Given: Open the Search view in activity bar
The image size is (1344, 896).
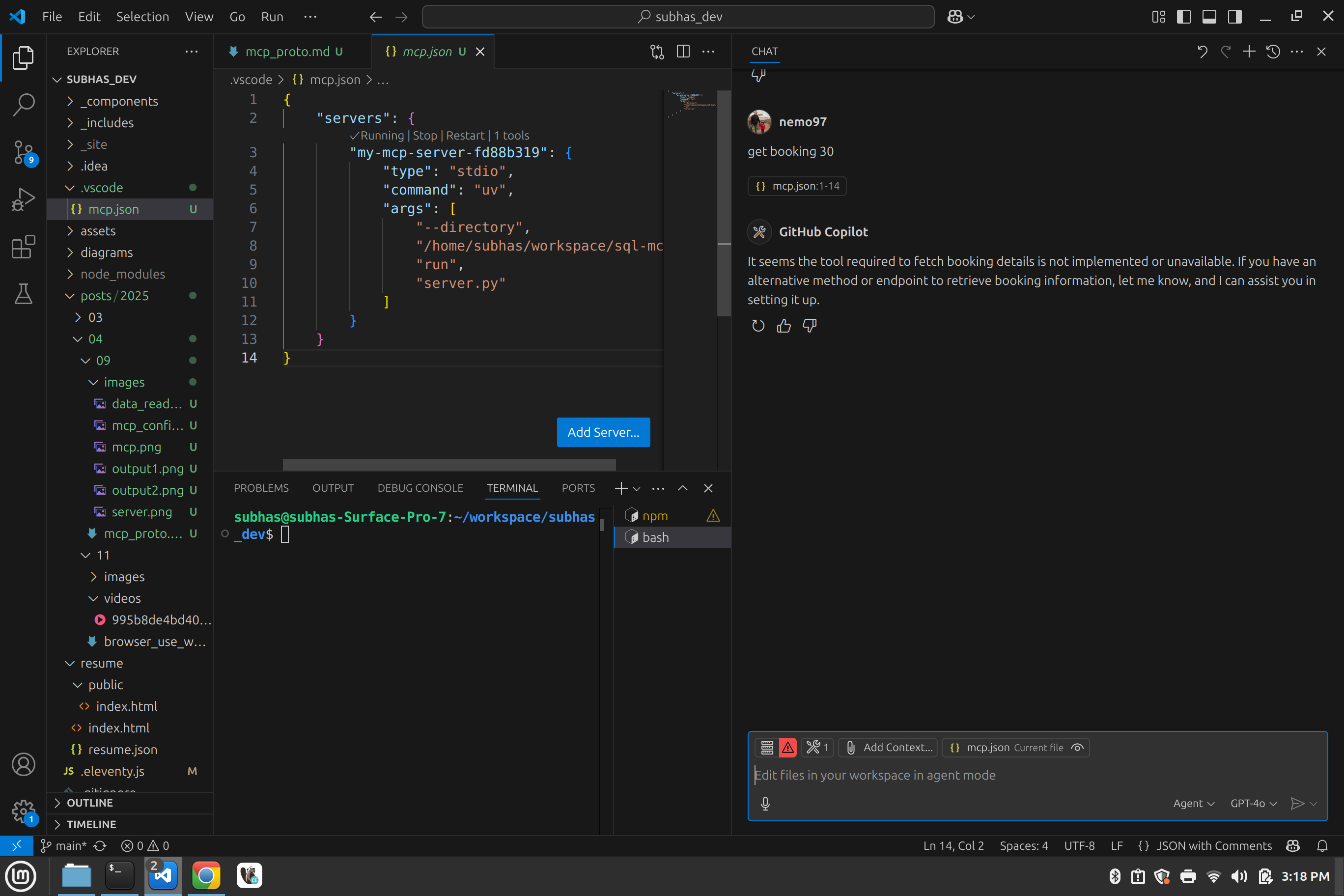Looking at the screenshot, I should click(24, 105).
